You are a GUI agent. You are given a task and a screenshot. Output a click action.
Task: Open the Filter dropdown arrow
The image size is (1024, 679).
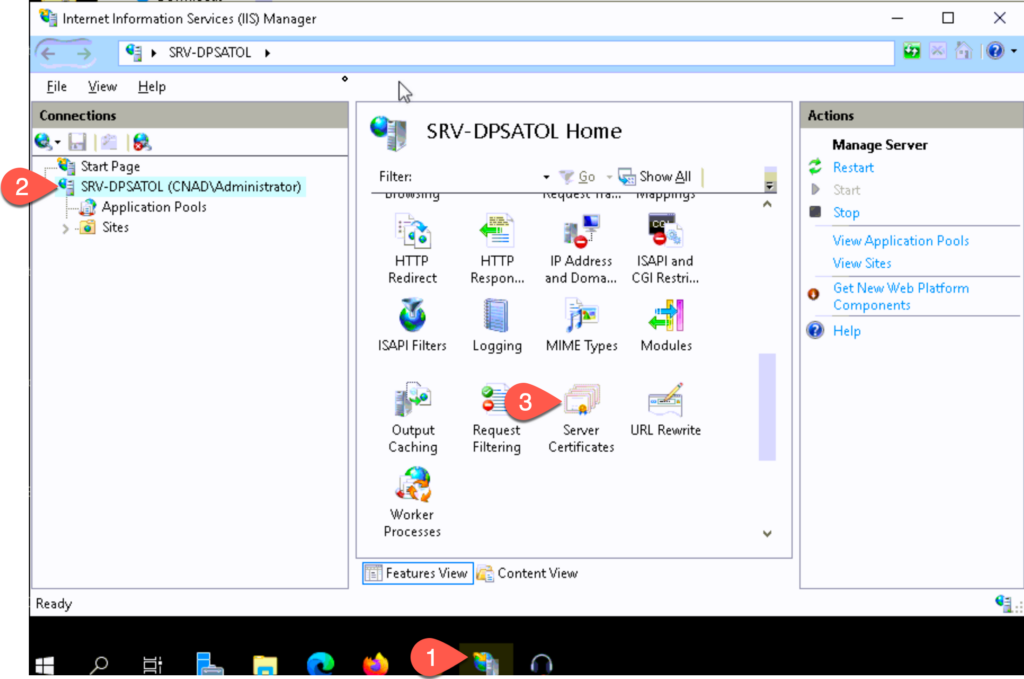(546, 177)
